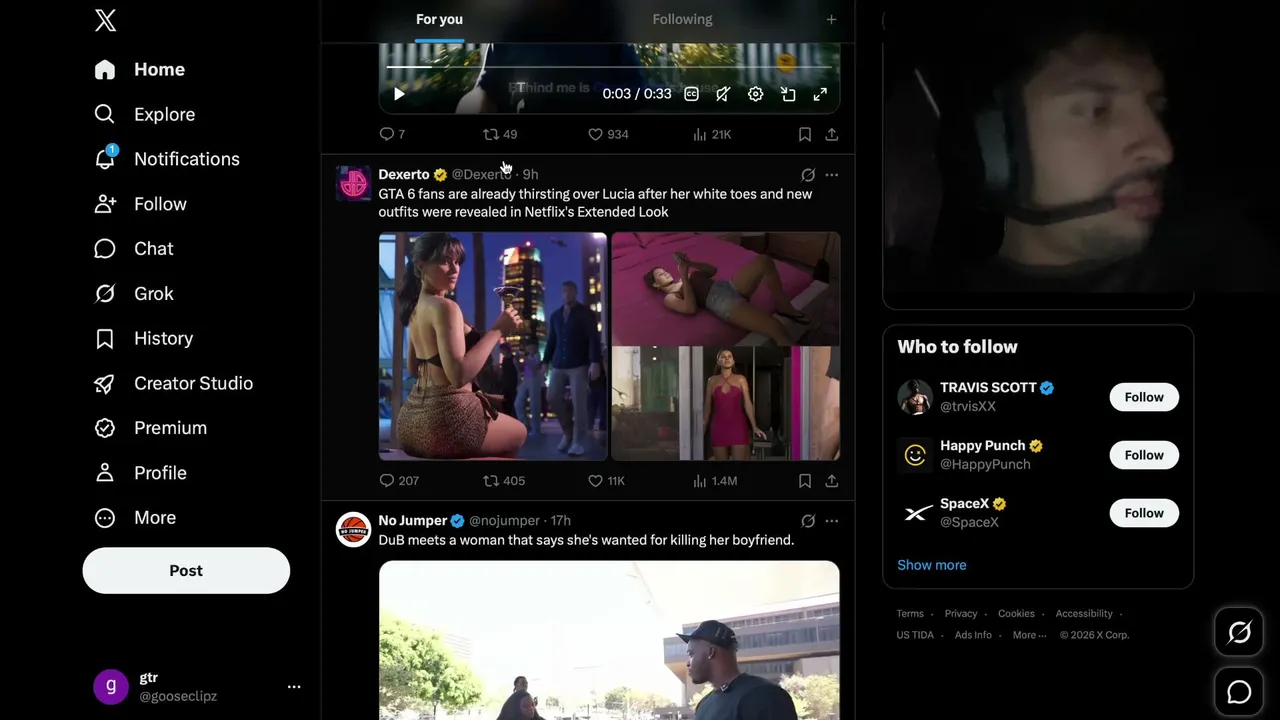Open the Dexerto post's more options menu

click(831, 174)
